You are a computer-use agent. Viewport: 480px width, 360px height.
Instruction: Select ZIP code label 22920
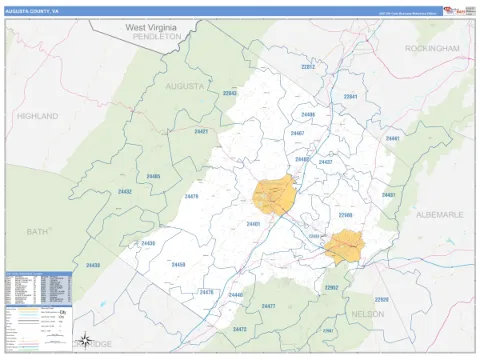(382, 300)
